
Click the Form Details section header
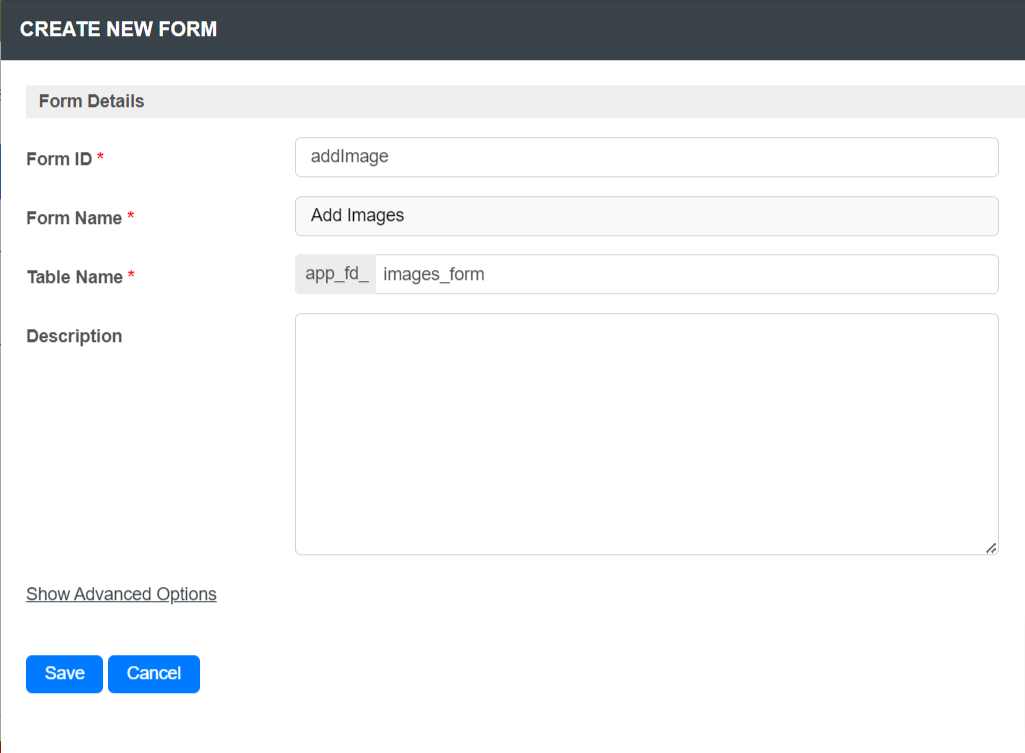point(91,101)
